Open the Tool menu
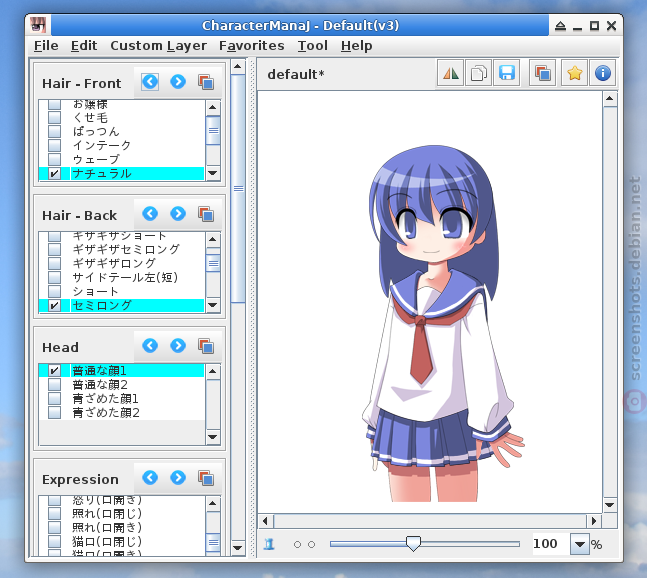647x578 pixels. (313, 45)
